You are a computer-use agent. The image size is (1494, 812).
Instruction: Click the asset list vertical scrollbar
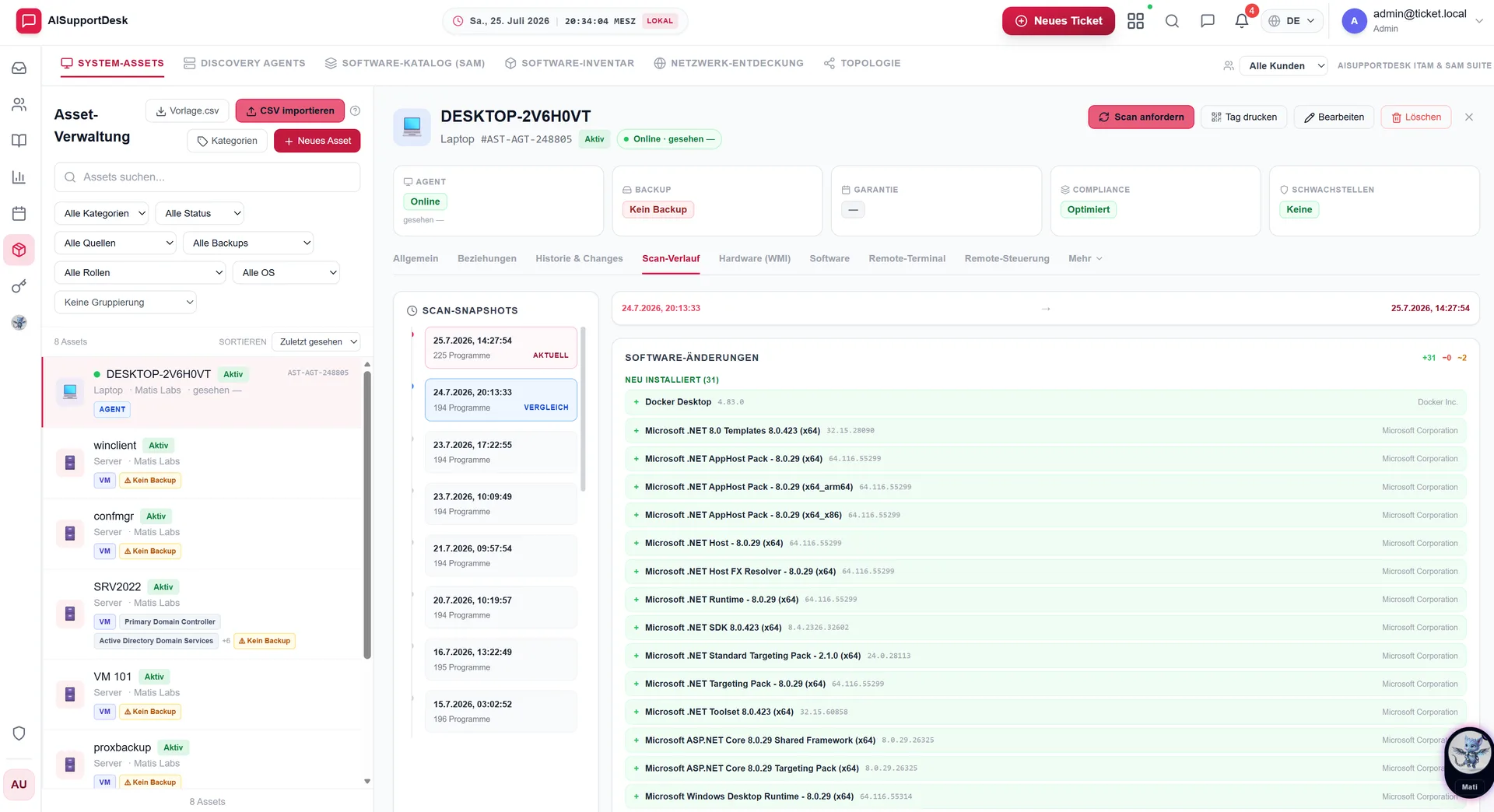coord(367,513)
